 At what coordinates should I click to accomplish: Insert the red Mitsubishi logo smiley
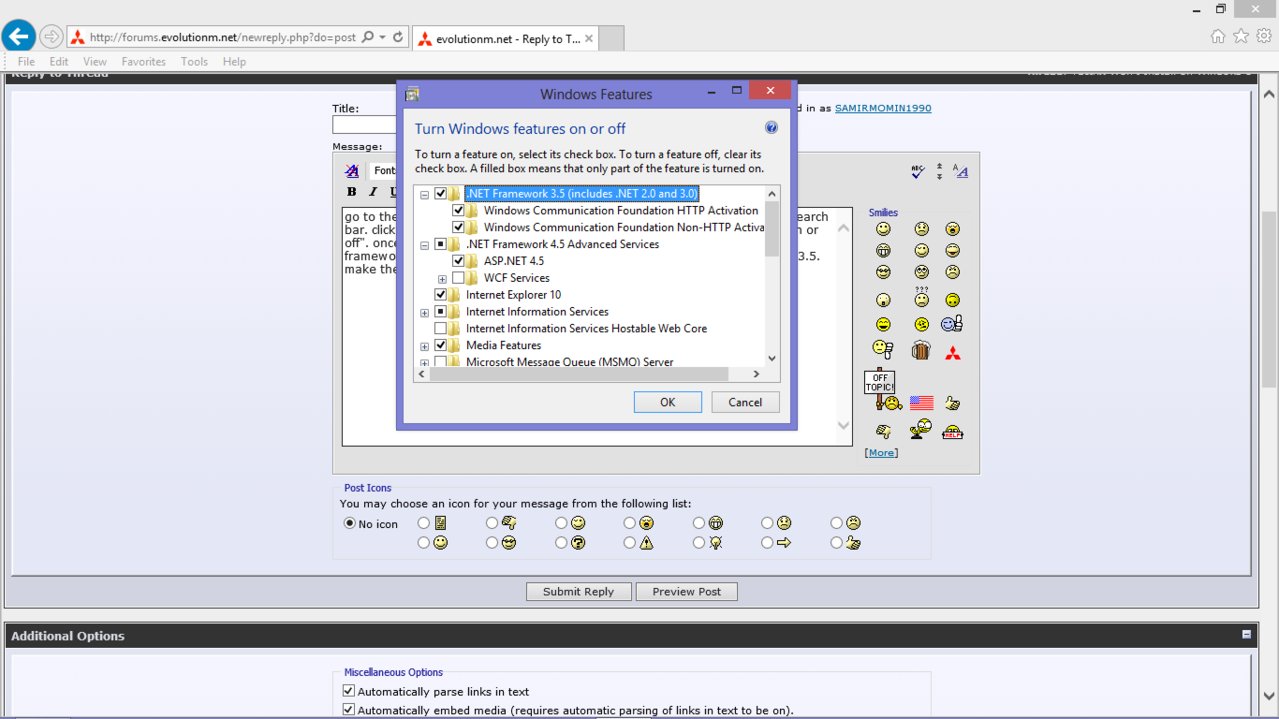click(953, 353)
